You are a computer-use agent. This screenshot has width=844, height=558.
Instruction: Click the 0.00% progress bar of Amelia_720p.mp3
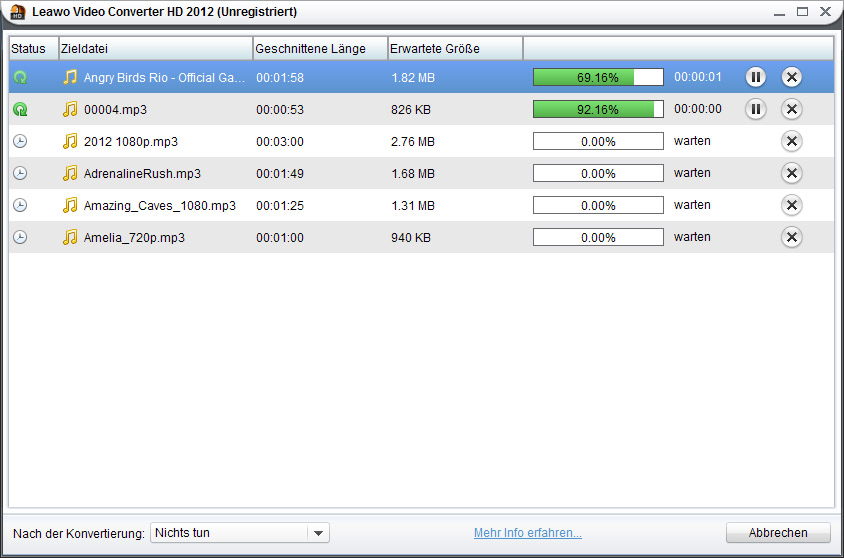click(x=598, y=237)
